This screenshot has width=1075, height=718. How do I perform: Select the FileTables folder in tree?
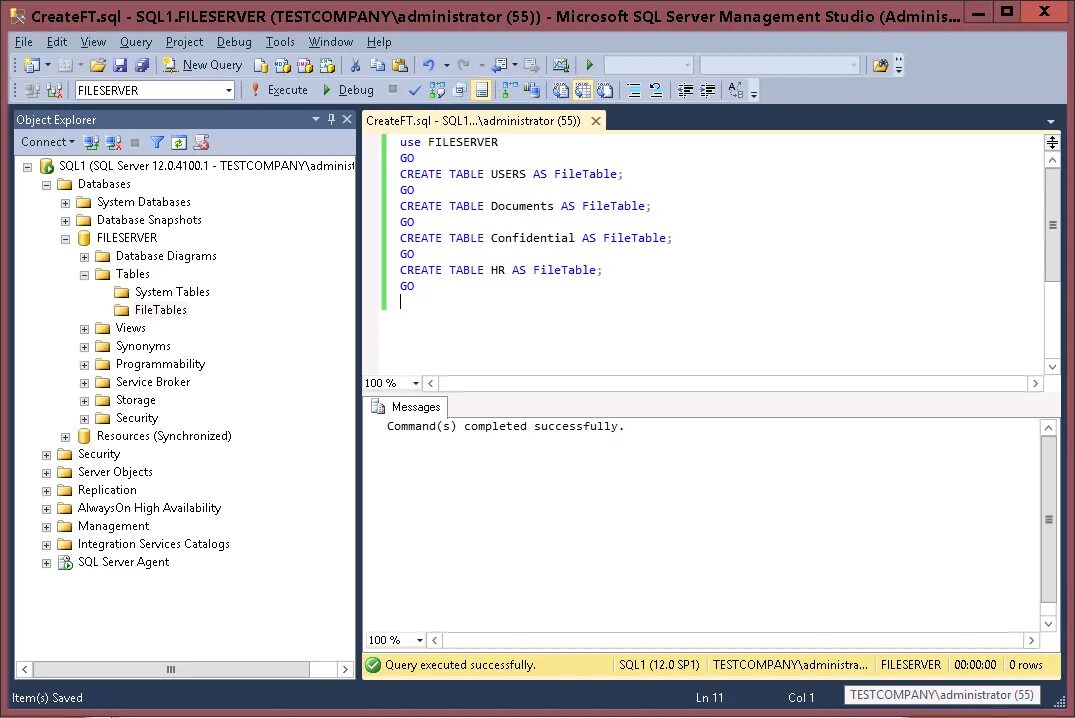pyautogui.click(x=160, y=310)
